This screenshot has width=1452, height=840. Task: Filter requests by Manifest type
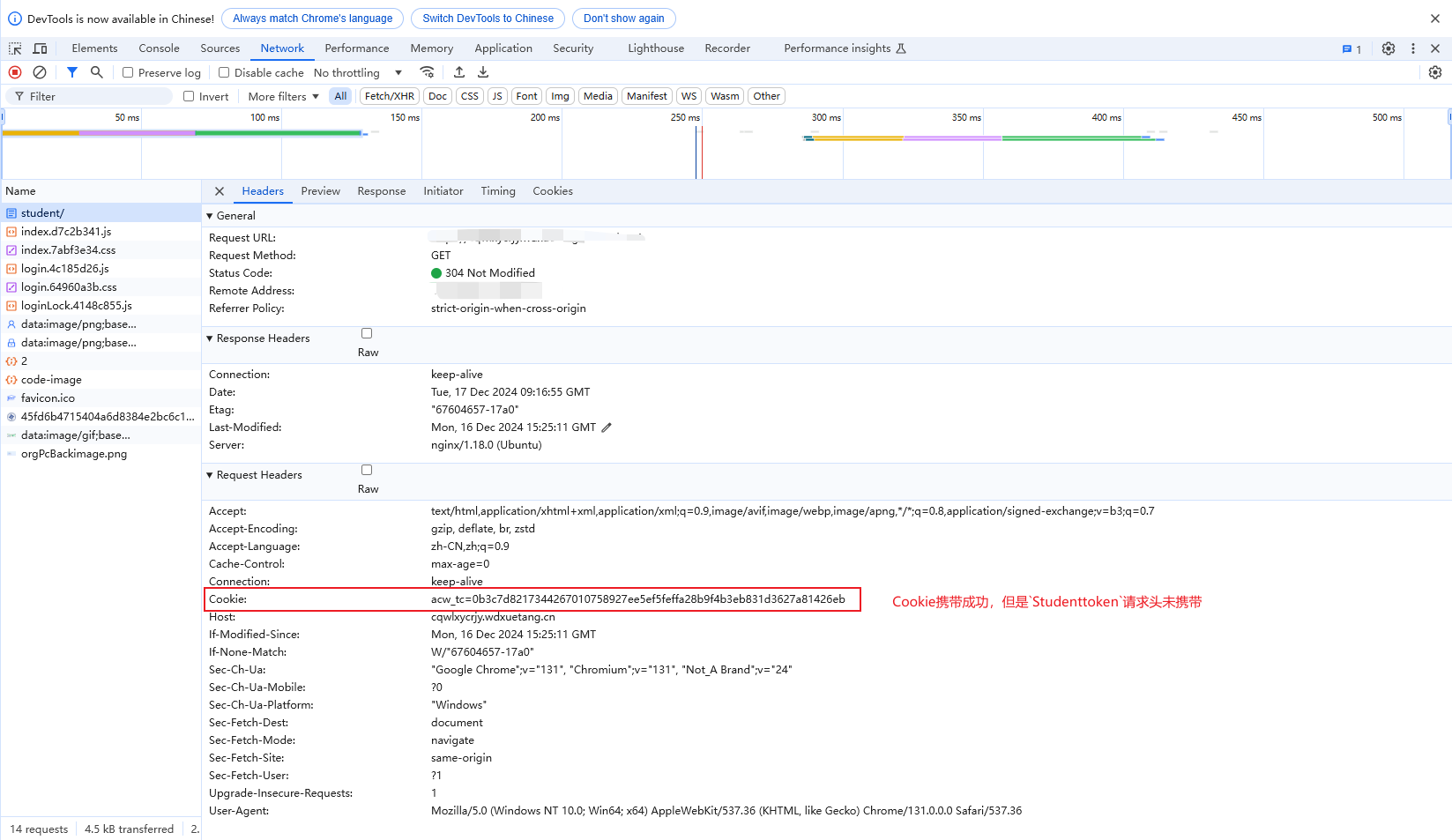(x=647, y=96)
